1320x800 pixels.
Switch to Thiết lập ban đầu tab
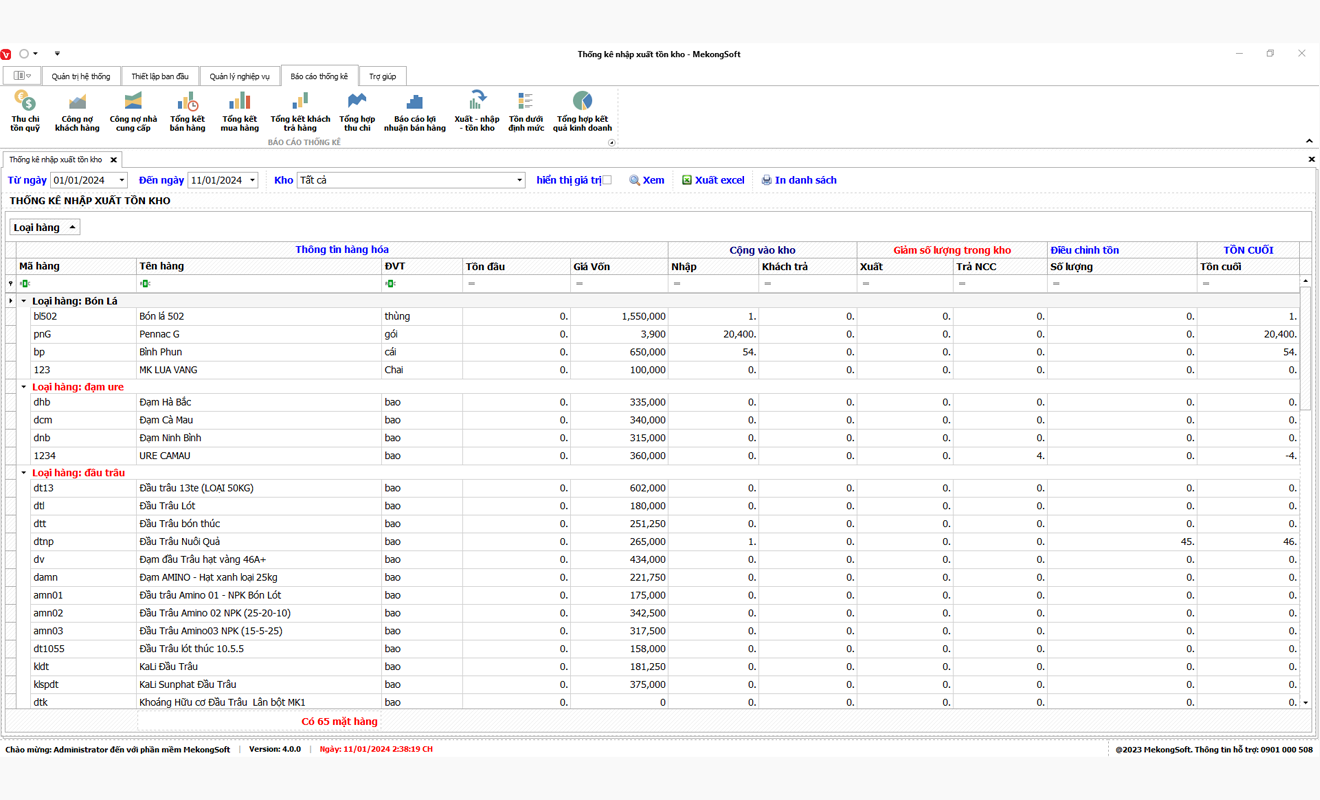pyautogui.click(x=160, y=77)
